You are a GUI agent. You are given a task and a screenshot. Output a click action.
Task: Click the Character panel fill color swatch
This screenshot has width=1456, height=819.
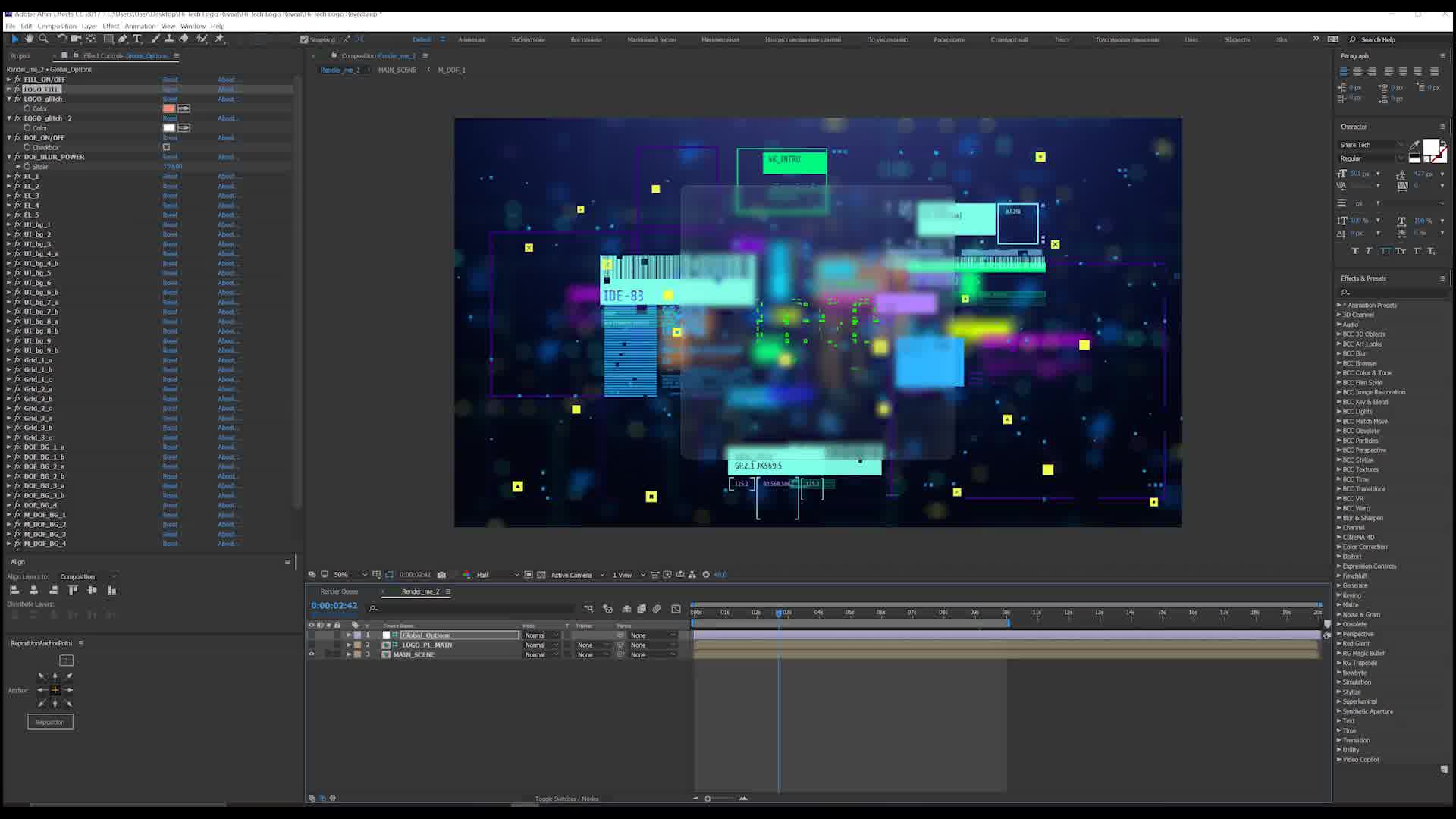click(x=1430, y=146)
